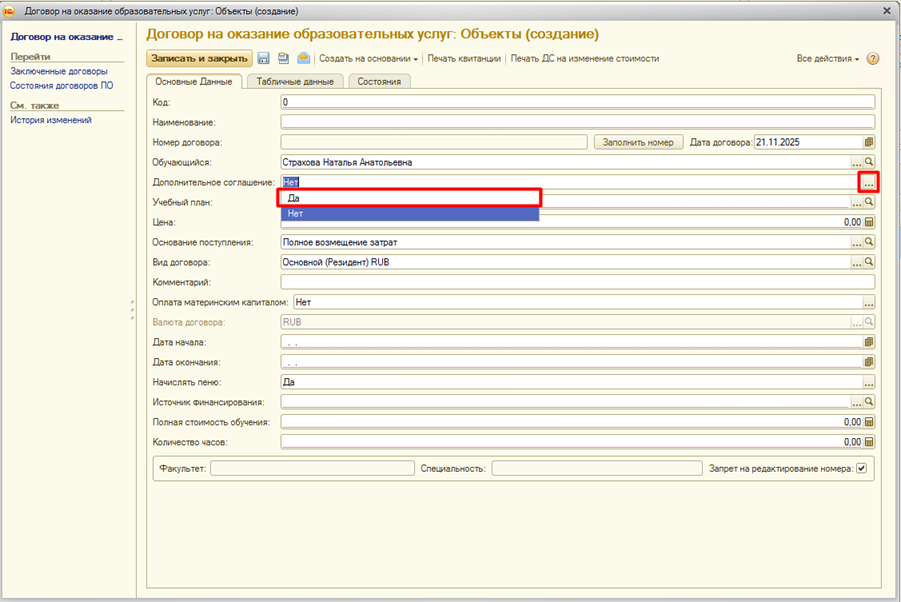Switch to the Табличные данные tab

coord(294,82)
